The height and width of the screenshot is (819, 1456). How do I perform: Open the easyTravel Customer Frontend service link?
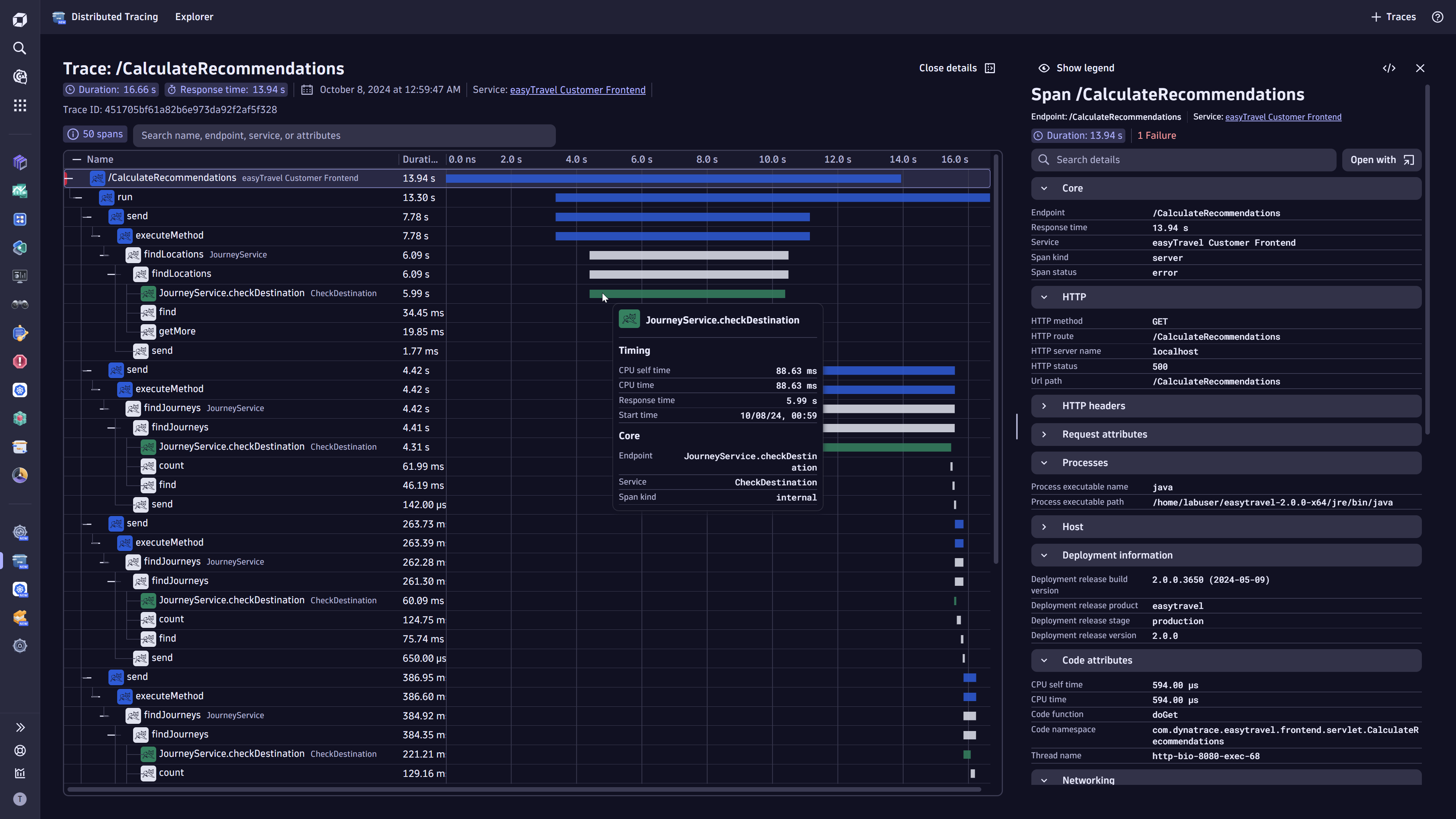[577, 90]
